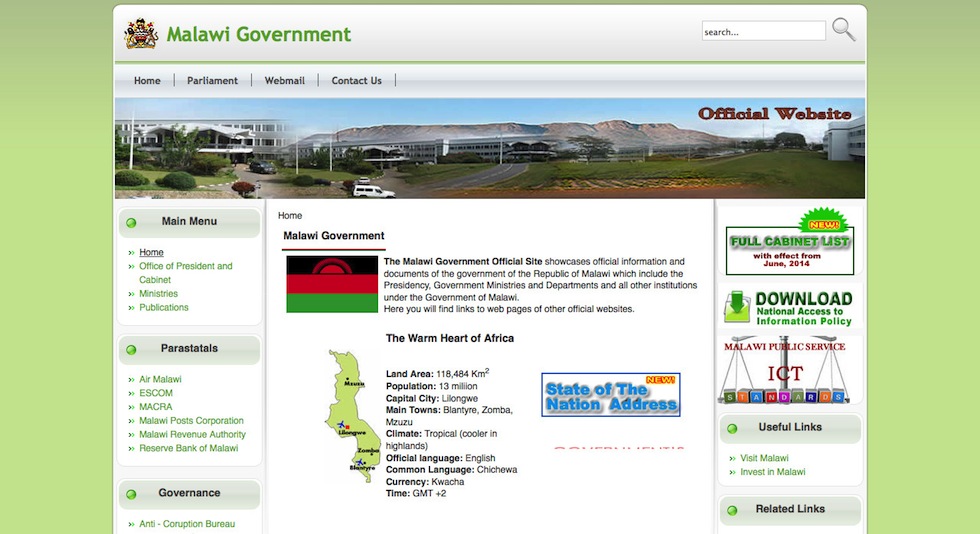The height and width of the screenshot is (534, 980).
Task: Click The Warm Heart of Africa heading
Action: [450, 338]
